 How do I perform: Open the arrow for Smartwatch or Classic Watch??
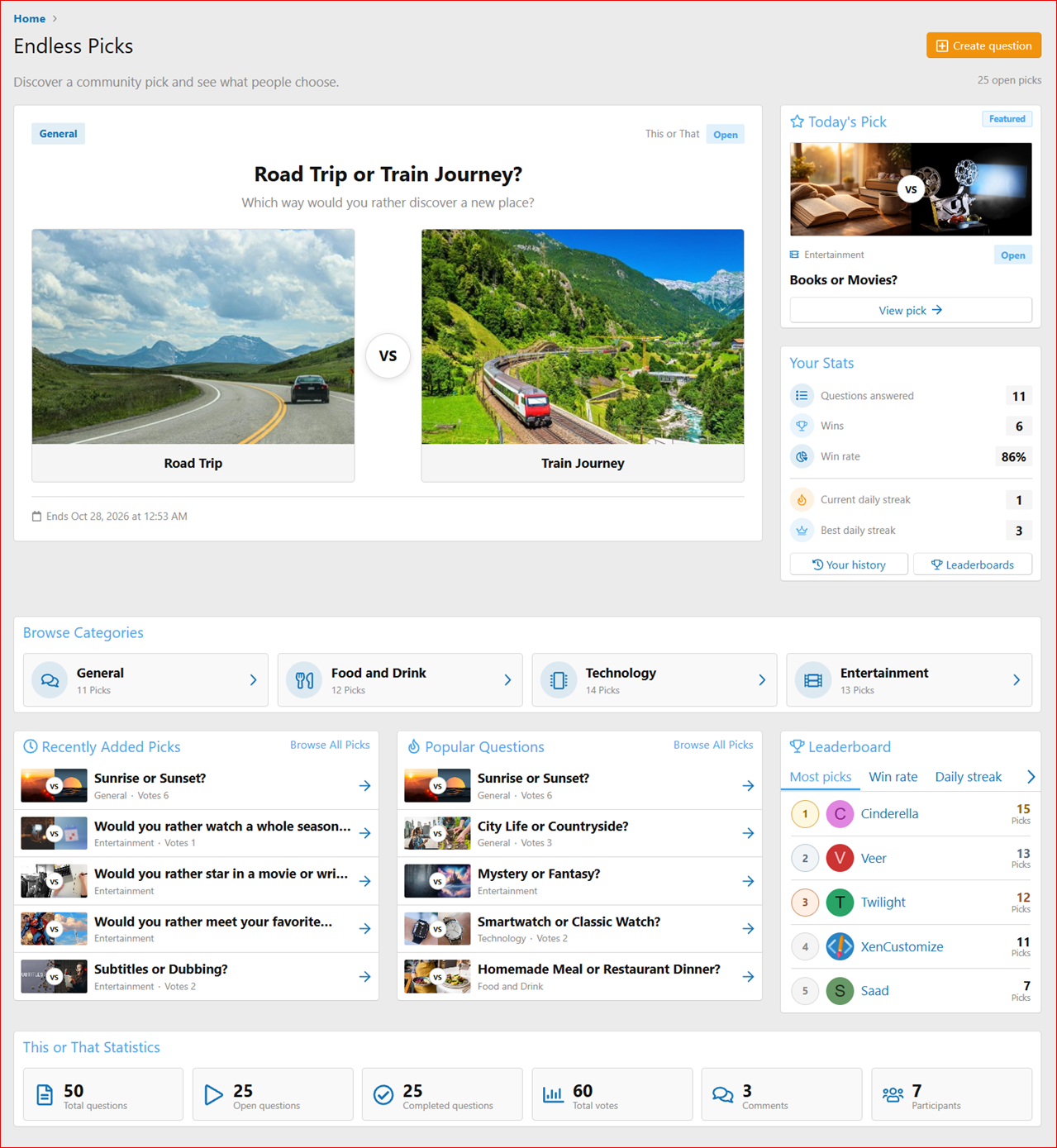click(x=748, y=929)
